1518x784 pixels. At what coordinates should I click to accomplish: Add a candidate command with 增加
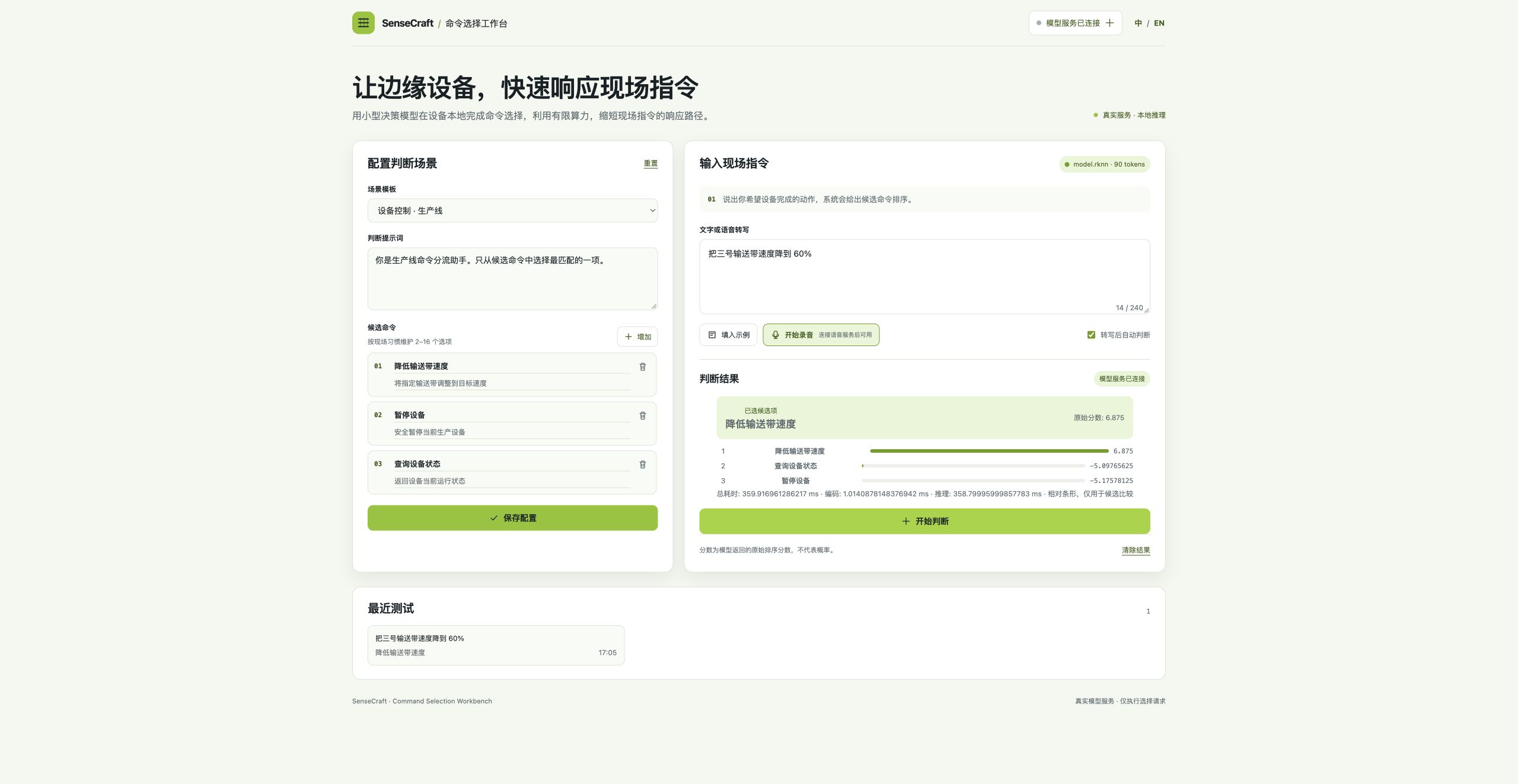[637, 337]
